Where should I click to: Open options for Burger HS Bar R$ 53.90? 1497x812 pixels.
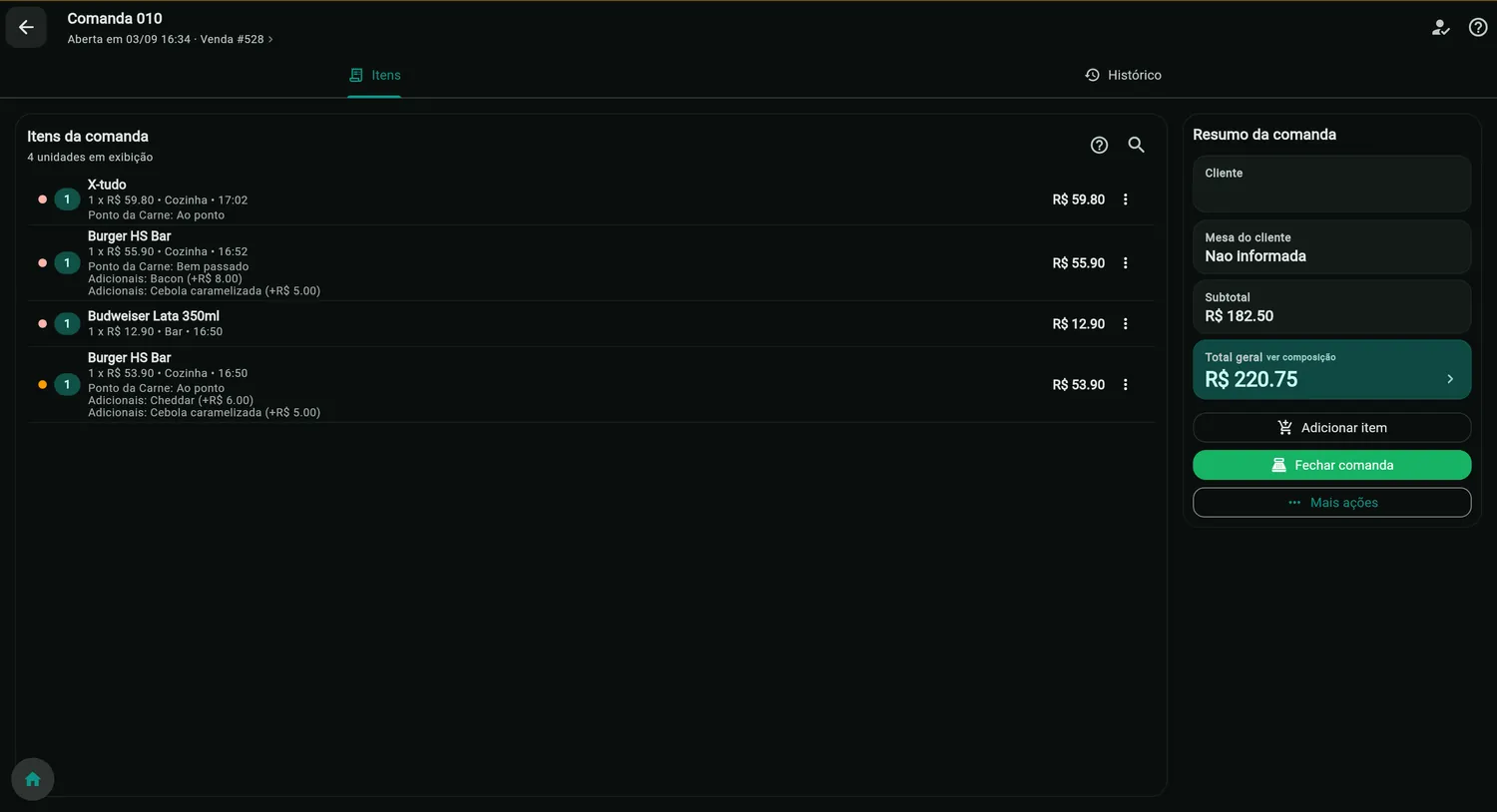(x=1125, y=385)
